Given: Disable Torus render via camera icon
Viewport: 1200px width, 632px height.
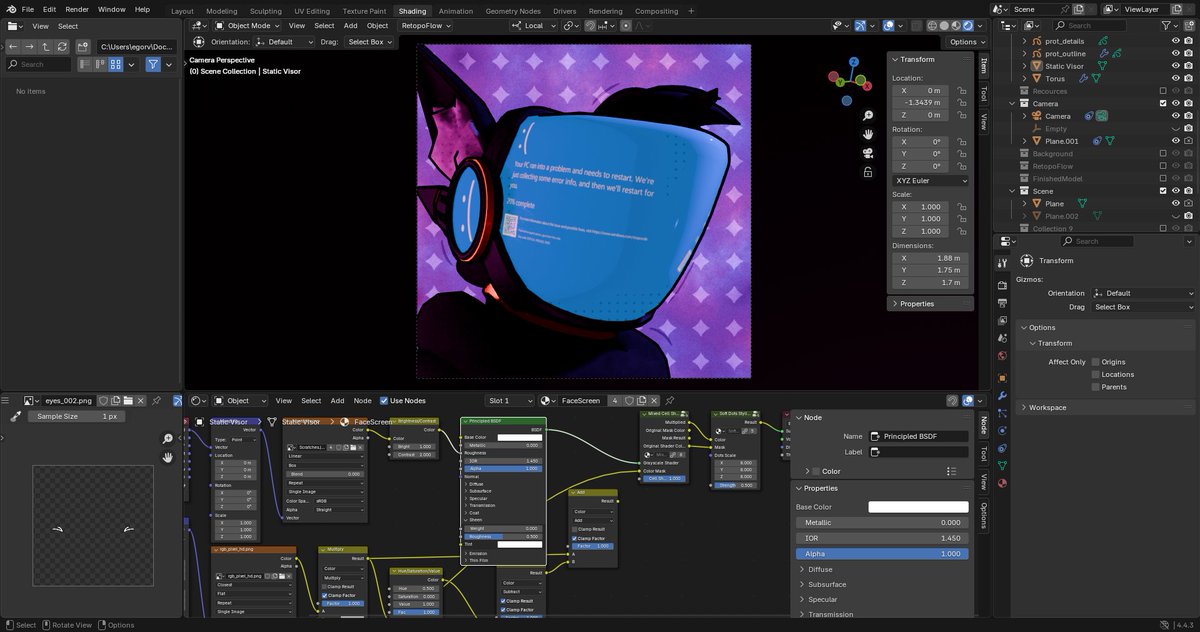Looking at the screenshot, I should point(1189,78).
